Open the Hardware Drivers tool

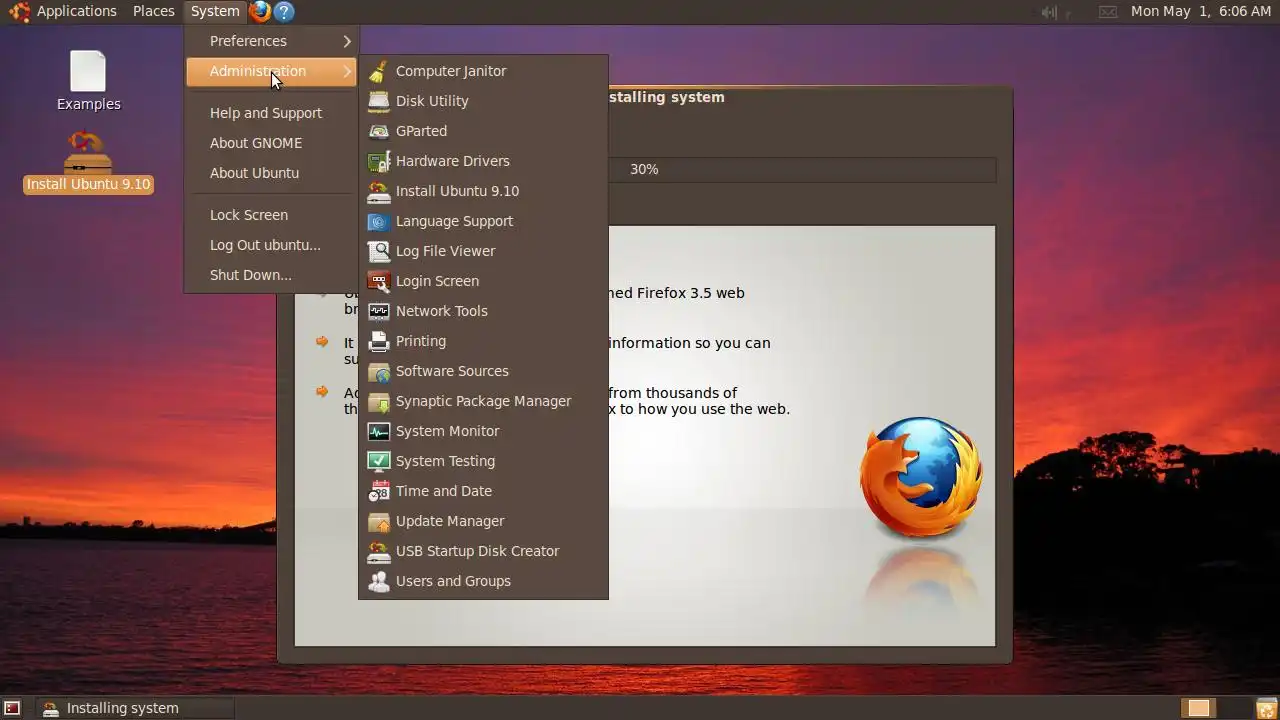tap(483, 161)
